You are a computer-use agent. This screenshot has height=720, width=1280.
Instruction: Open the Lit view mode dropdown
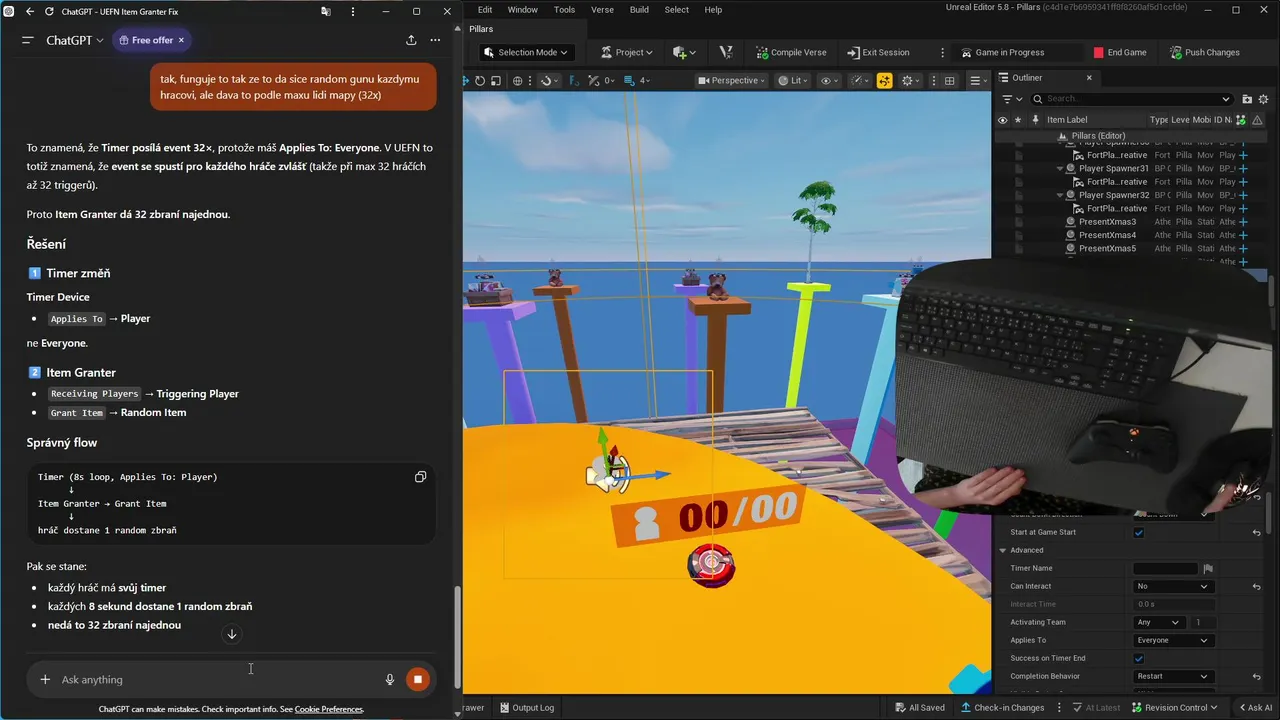coord(793,80)
